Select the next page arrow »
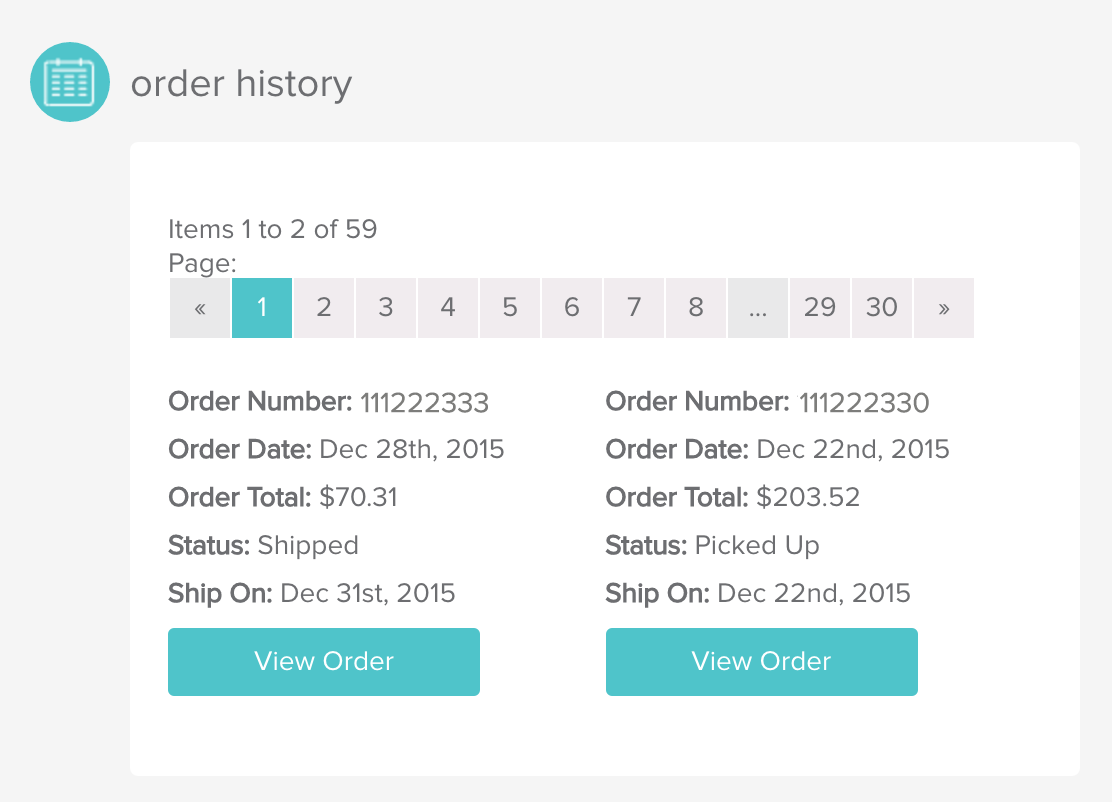The height and width of the screenshot is (802, 1112). [943, 307]
